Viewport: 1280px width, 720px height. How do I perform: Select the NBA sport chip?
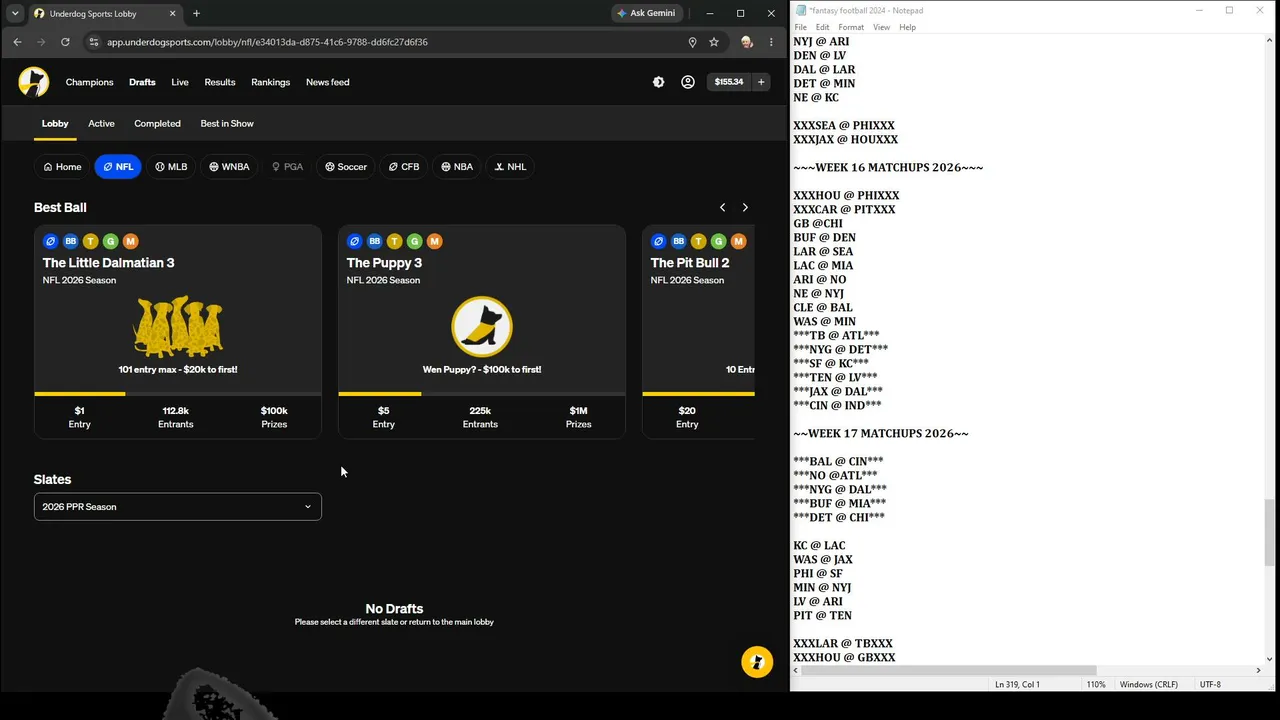pos(457,167)
